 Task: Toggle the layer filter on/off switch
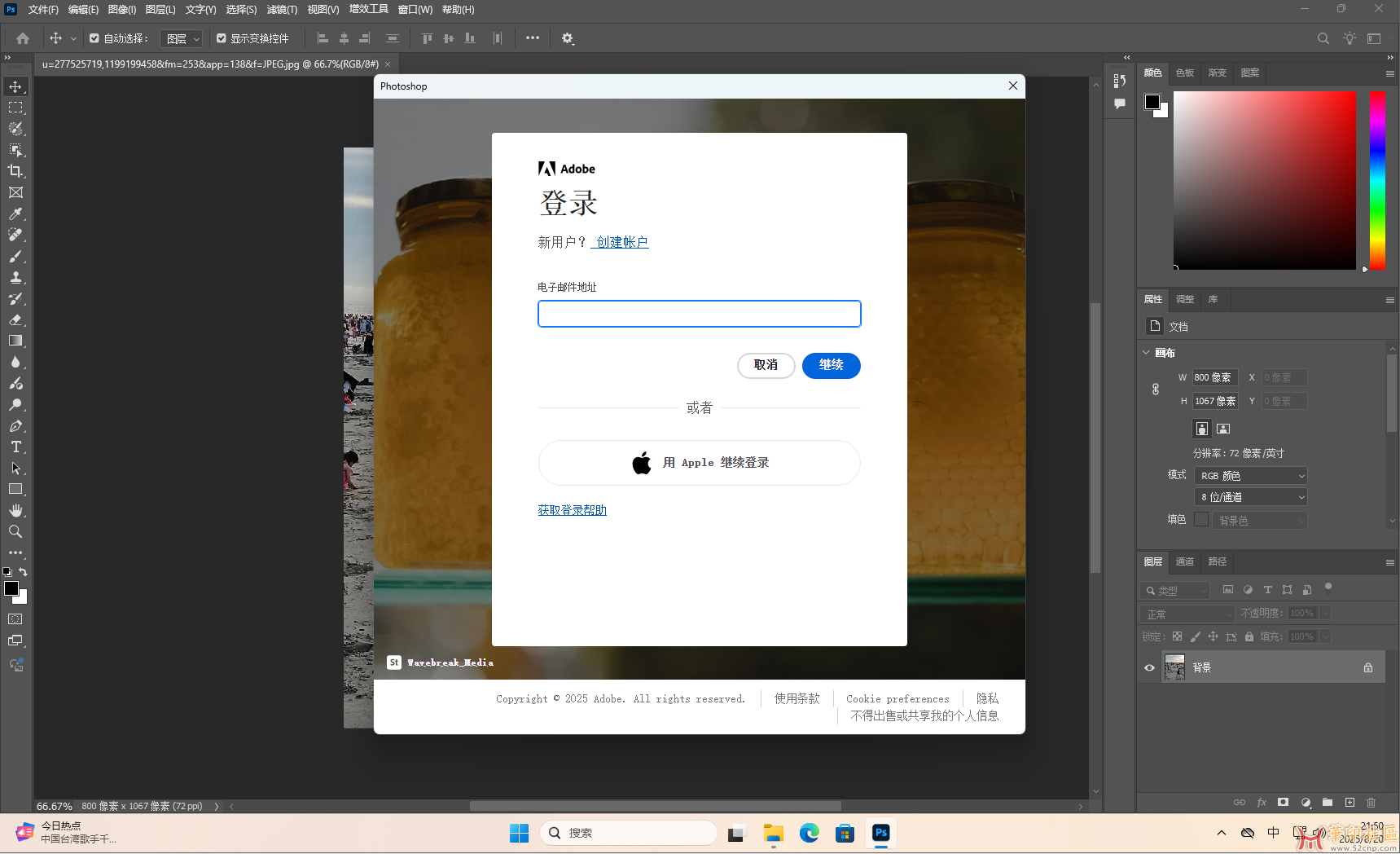click(x=1328, y=588)
